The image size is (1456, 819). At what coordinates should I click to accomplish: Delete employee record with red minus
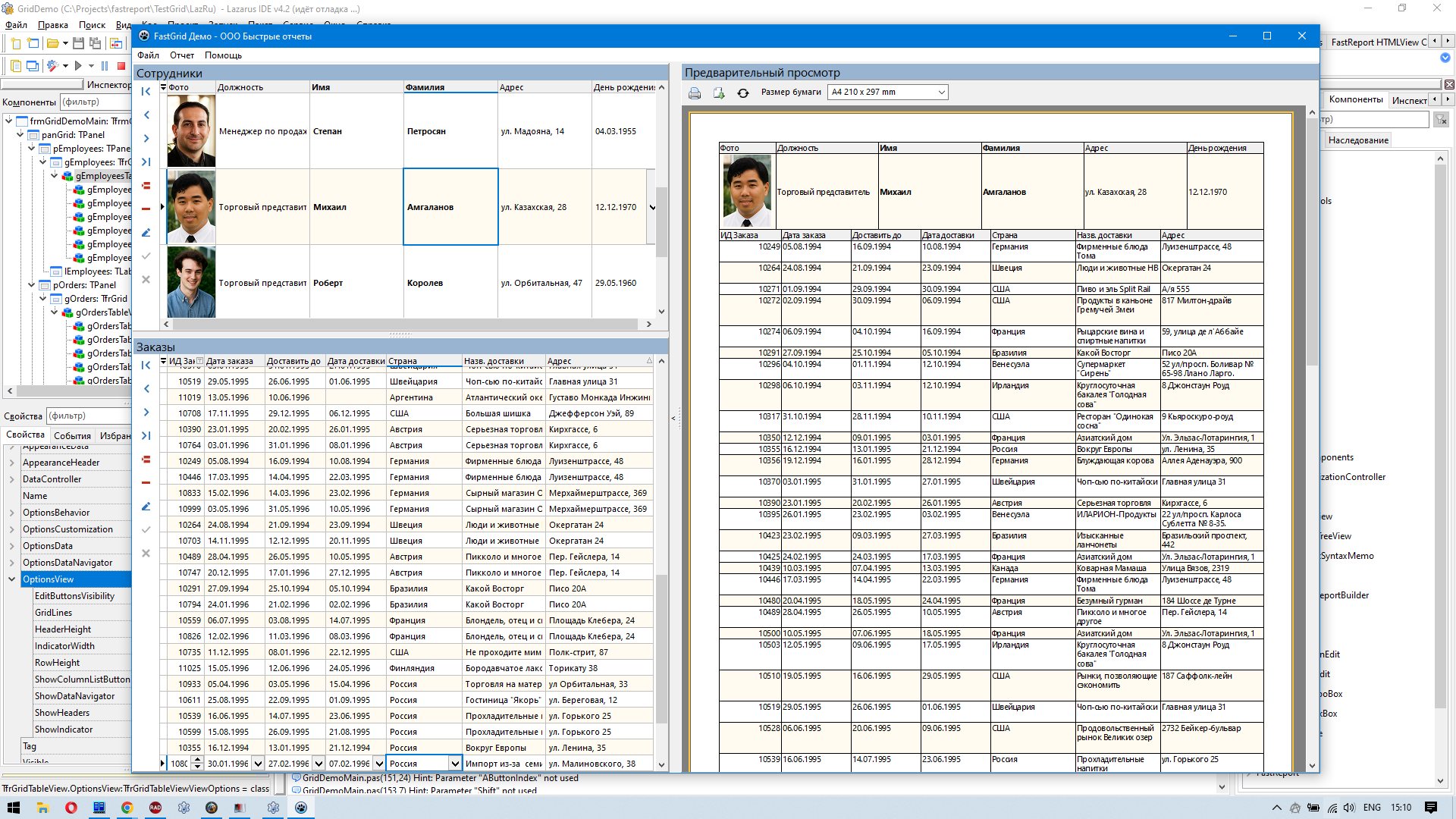pos(146,209)
